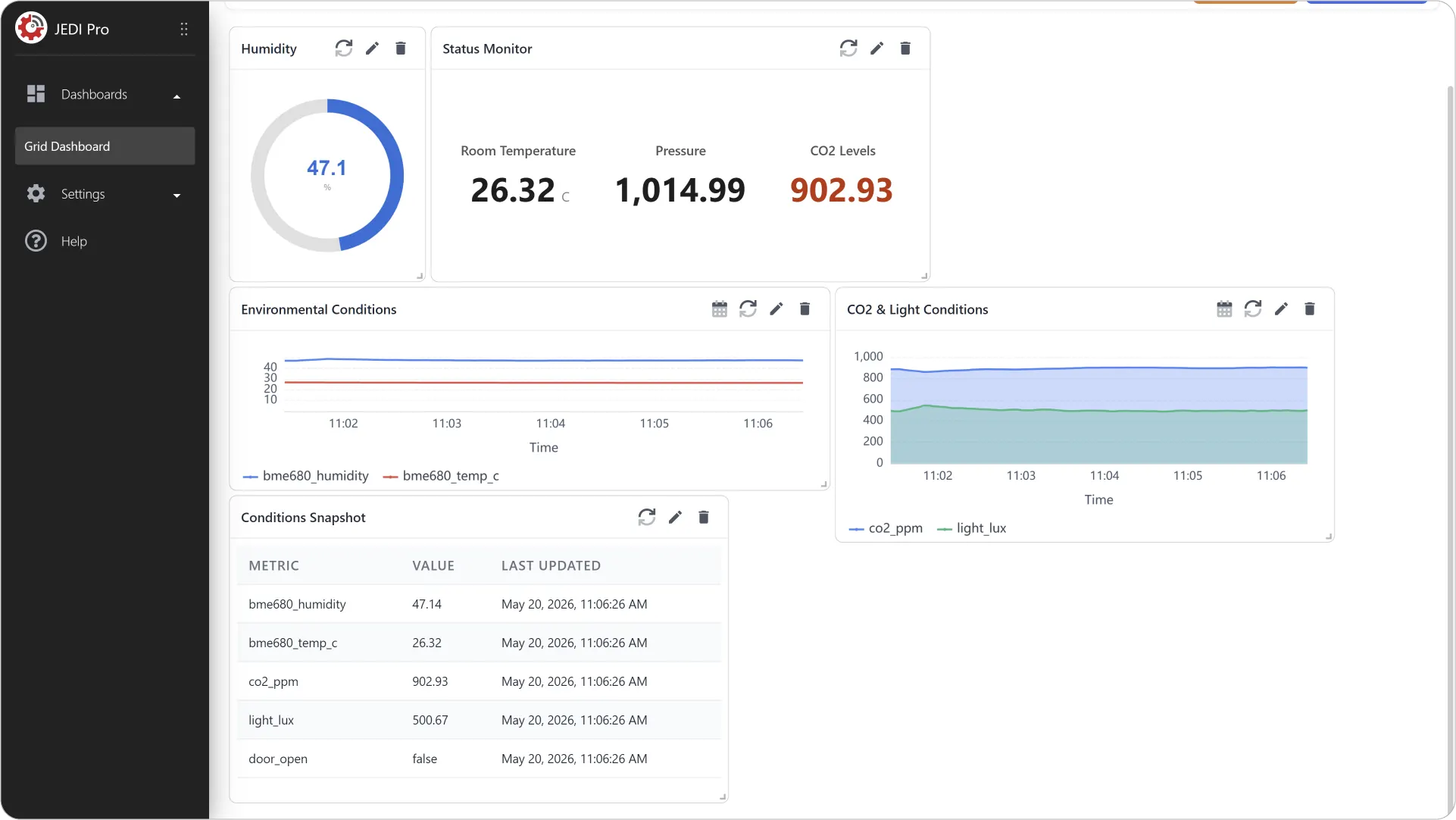Delete the Environmental Conditions widget
Screen dimensions: 1456x820
tap(805, 309)
